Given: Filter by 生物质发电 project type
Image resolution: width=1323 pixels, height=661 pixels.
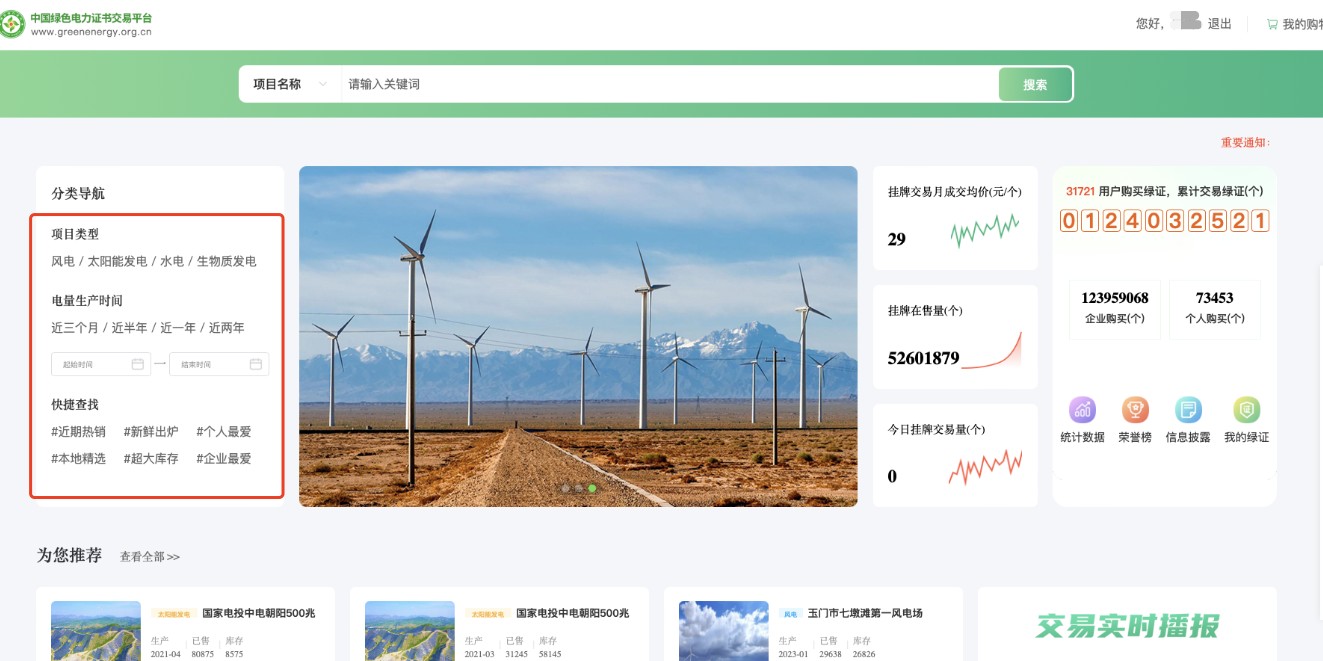Looking at the screenshot, I should coord(226,261).
